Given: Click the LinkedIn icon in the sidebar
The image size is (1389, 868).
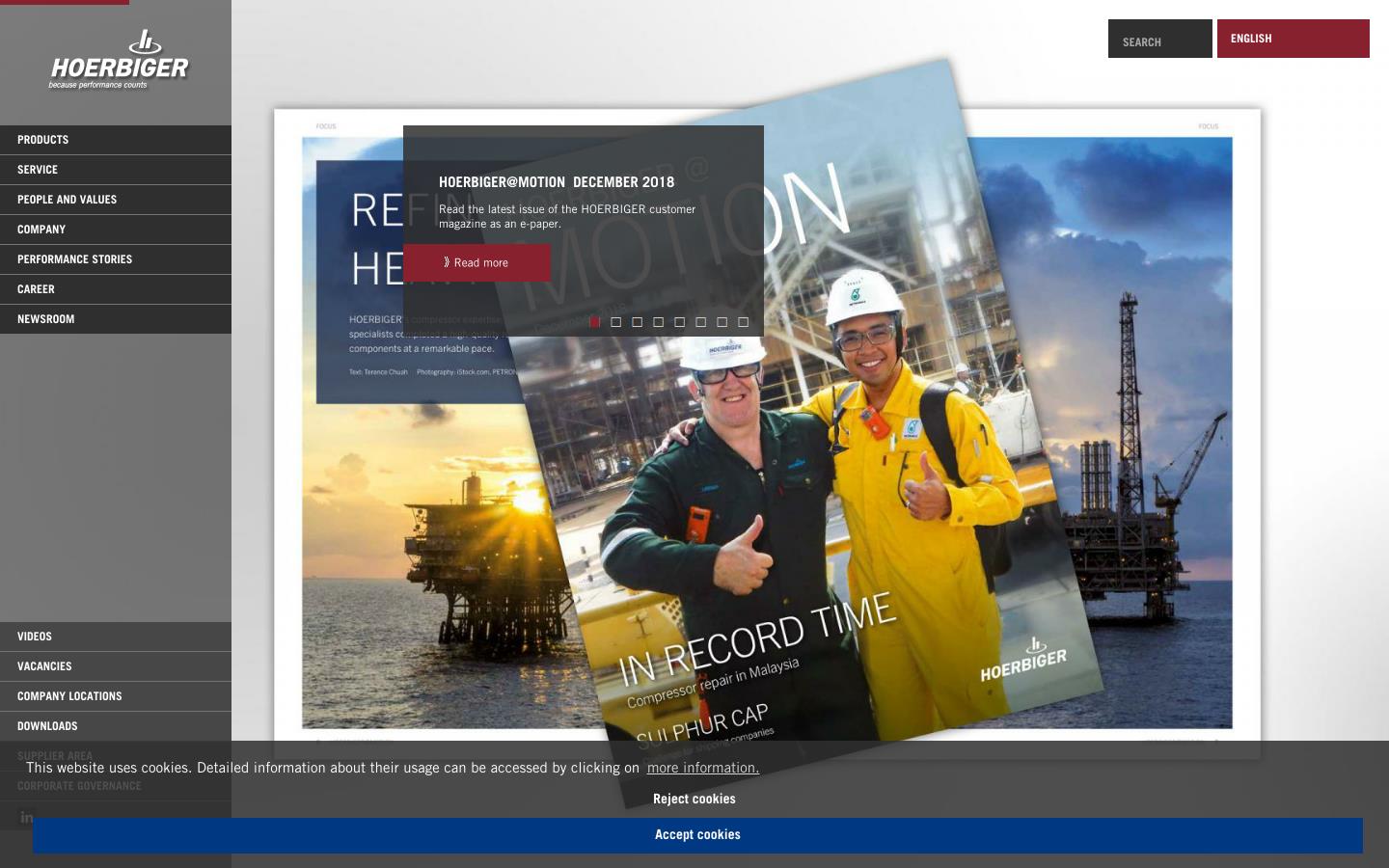Looking at the screenshot, I should point(26,817).
